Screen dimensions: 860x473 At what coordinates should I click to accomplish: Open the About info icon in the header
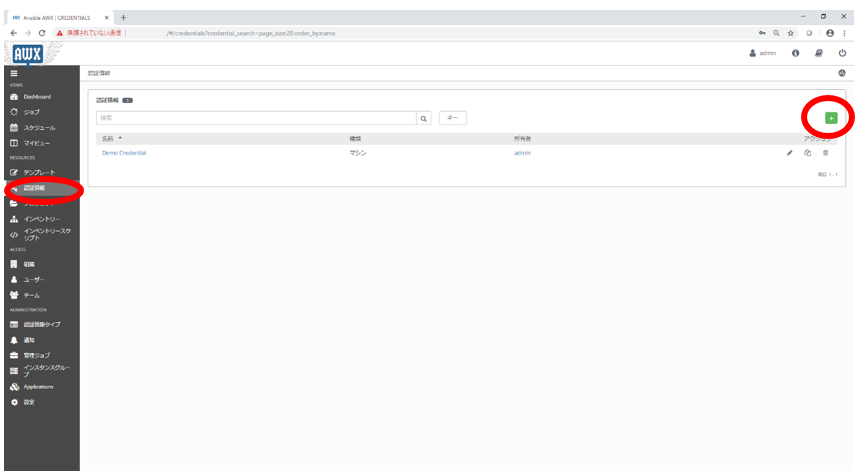(796, 53)
